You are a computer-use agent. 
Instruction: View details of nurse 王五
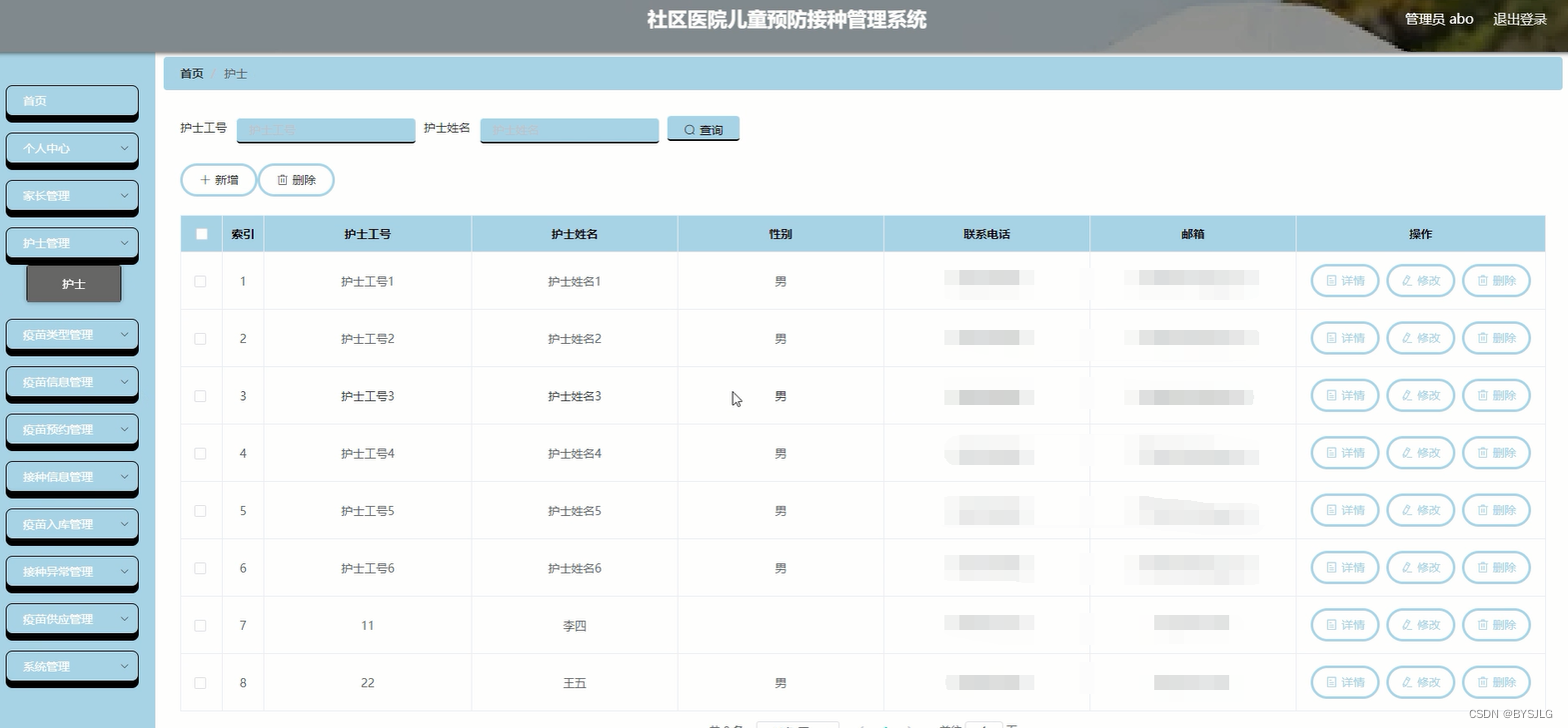[x=1344, y=682]
